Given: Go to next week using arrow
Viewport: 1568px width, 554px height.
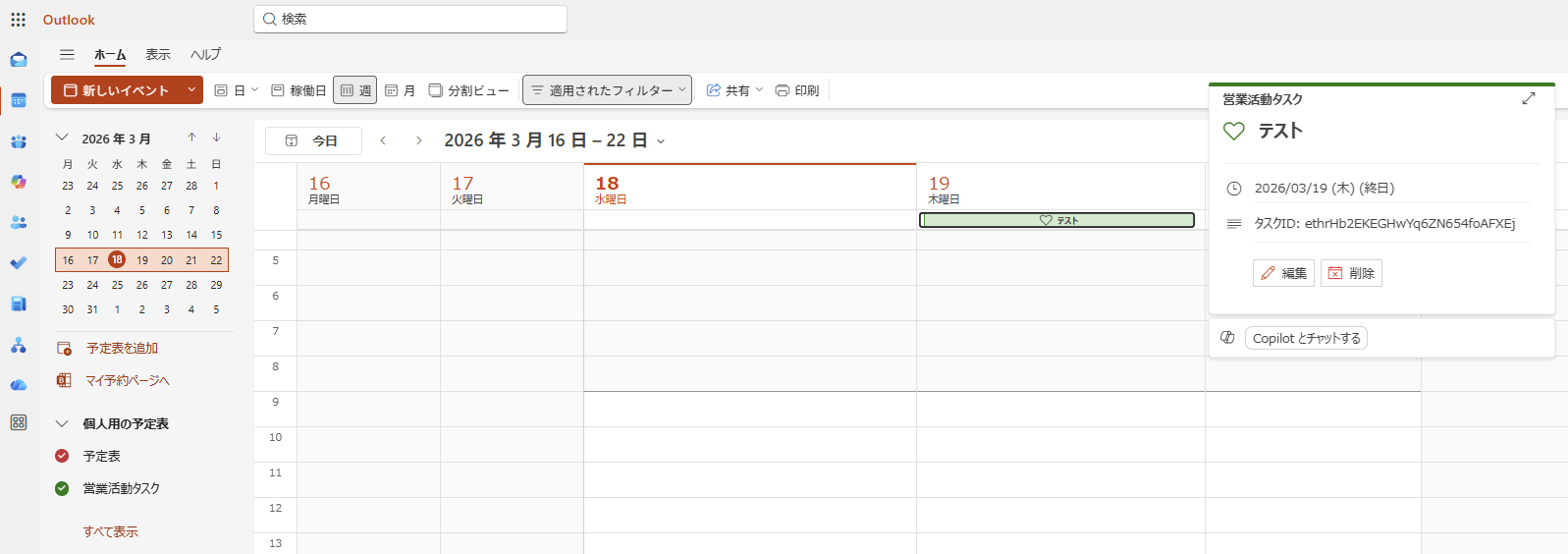Looking at the screenshot, I should click(x=419, y=141).
